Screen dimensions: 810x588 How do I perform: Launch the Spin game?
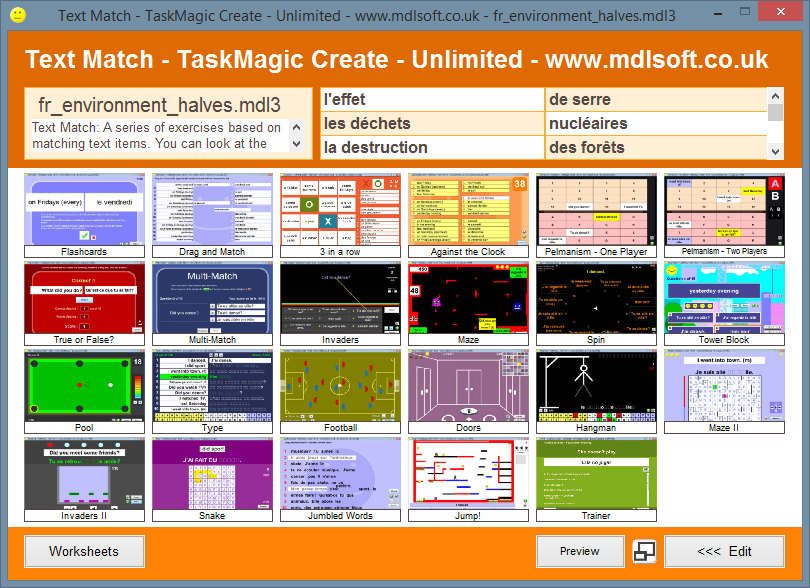pos(597,303)
